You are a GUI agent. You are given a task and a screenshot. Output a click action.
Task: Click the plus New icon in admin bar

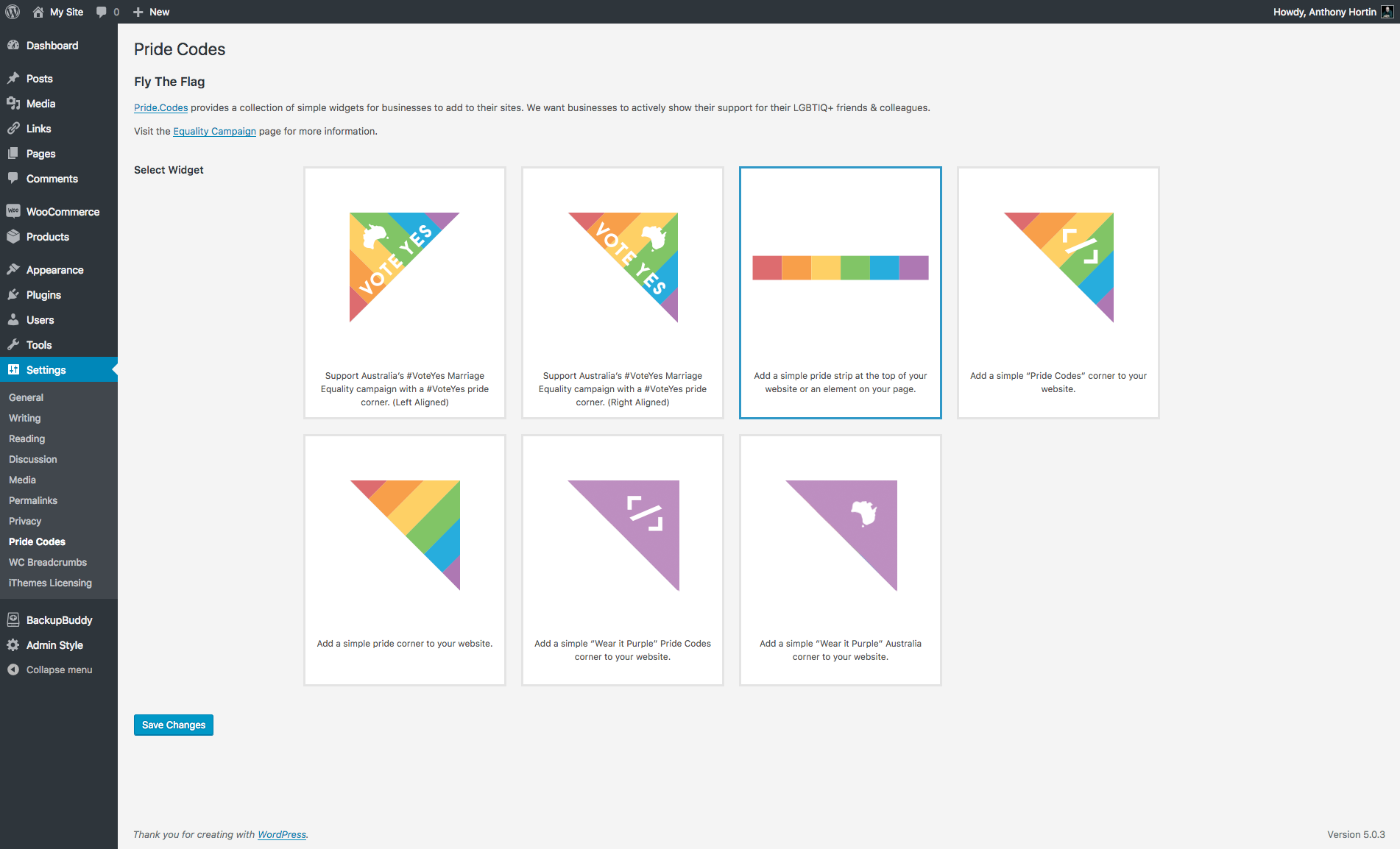pos(138,12)
